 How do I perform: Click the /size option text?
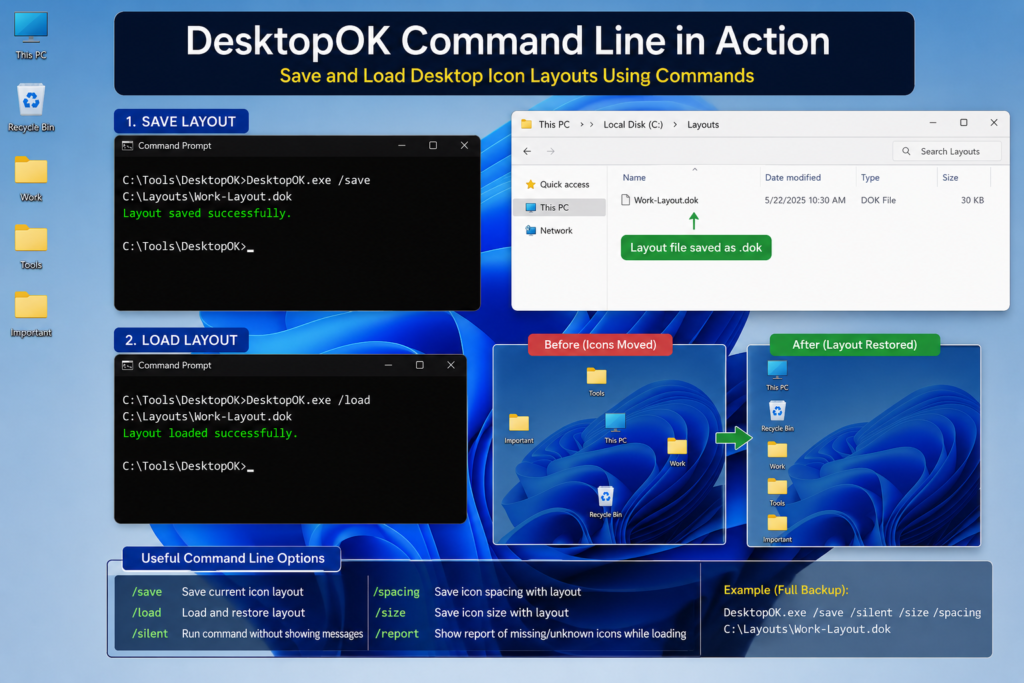390,612
